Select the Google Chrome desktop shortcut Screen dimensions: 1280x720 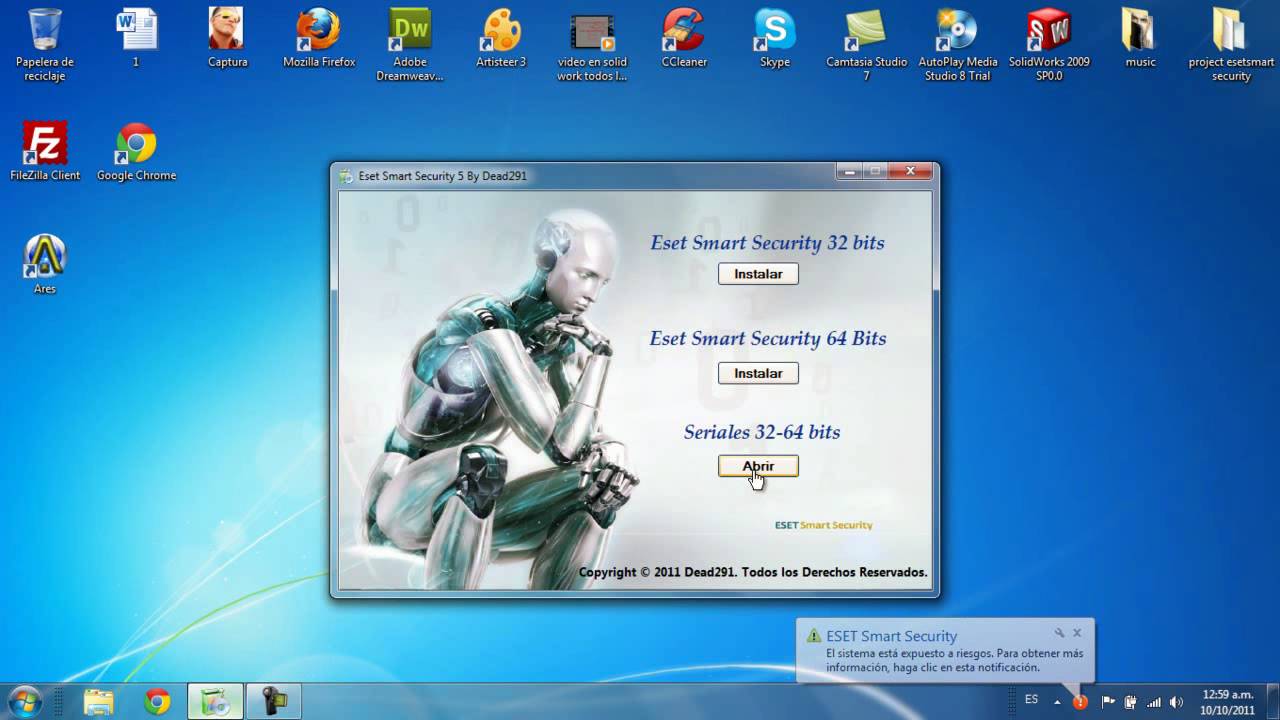[136, 152]
